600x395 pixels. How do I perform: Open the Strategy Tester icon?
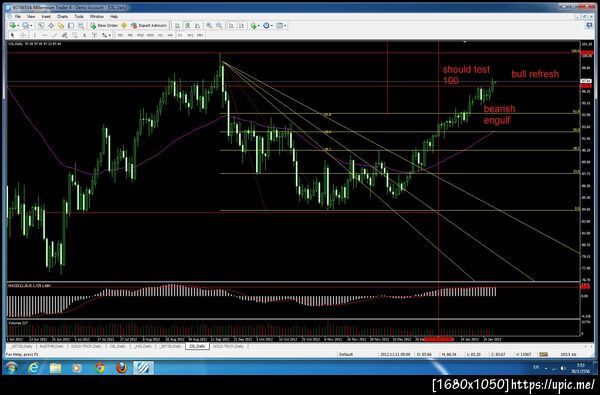81,26
